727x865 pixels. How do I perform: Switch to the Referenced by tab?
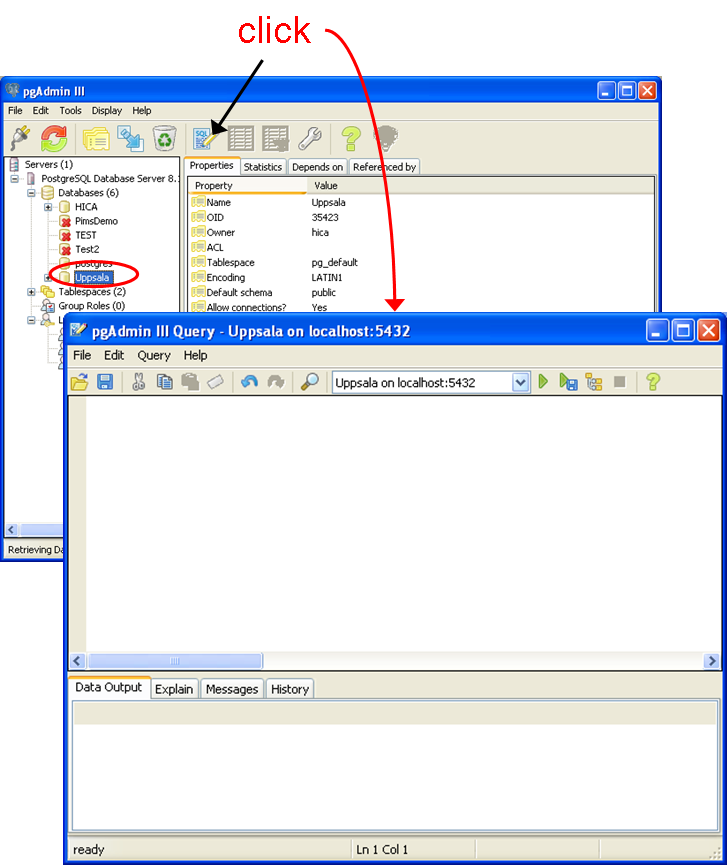[384, 167]
